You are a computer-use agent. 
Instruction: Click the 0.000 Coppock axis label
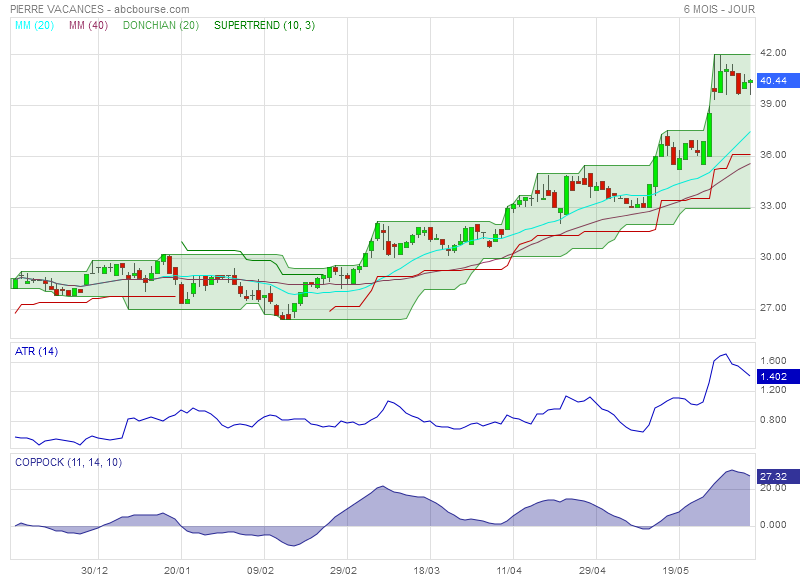[773, 525]
